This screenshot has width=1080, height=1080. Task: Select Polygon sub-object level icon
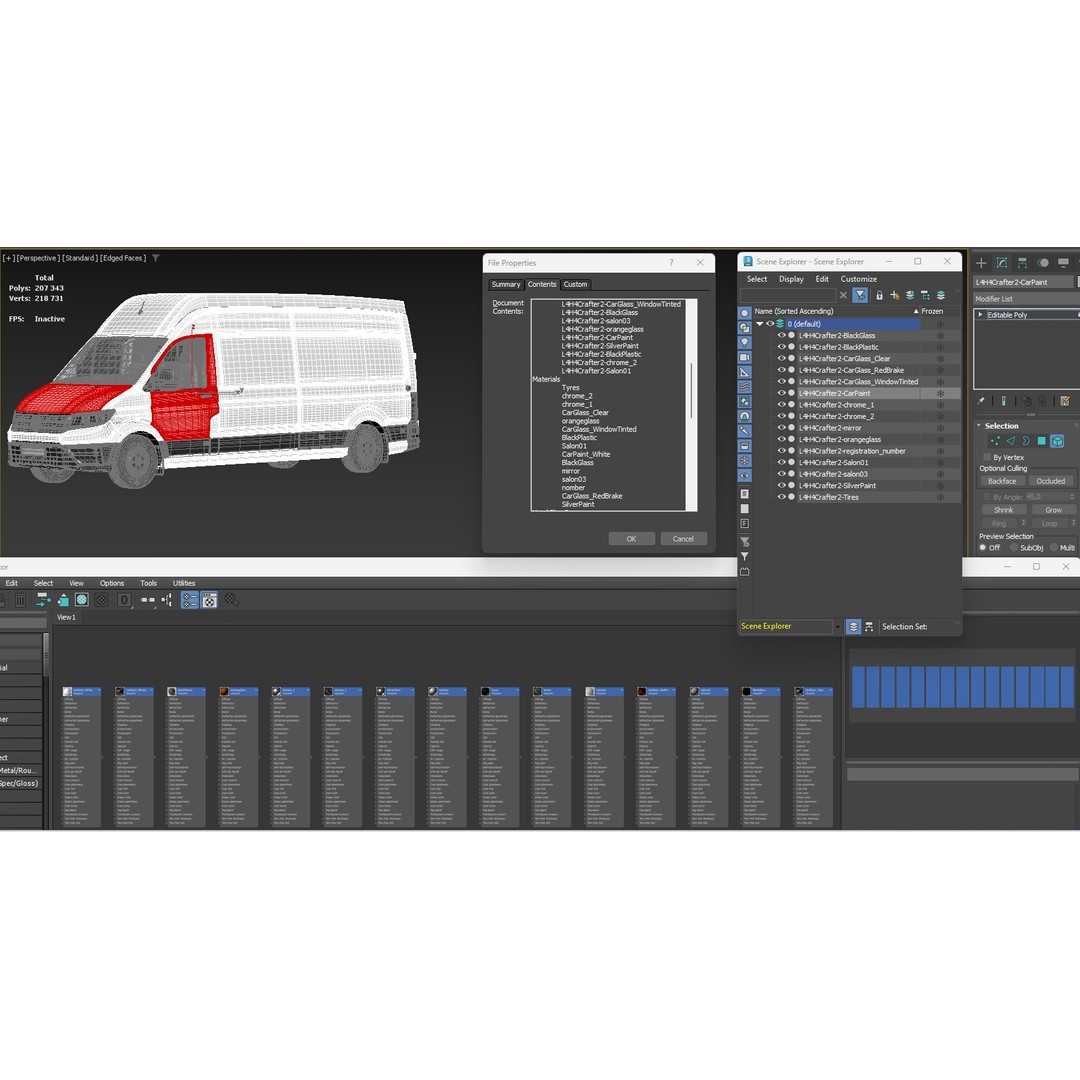click(1041, 441)
